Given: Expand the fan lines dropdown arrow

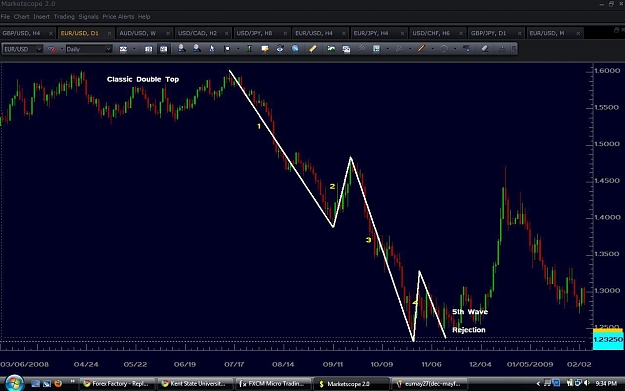Looking at the screenshot, I should (x=410, y=49).
